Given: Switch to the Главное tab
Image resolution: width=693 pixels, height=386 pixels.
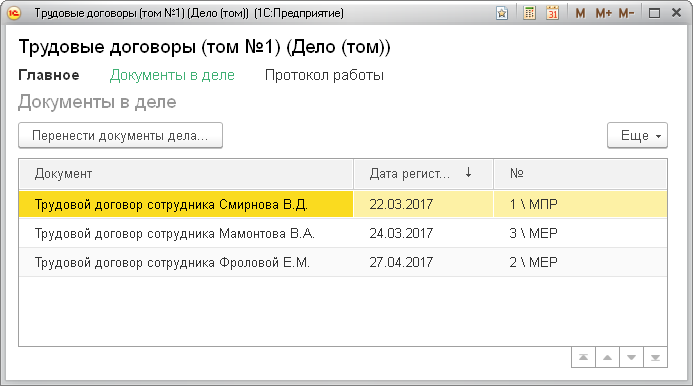Looking at the screenshot, I should (49, 75).
